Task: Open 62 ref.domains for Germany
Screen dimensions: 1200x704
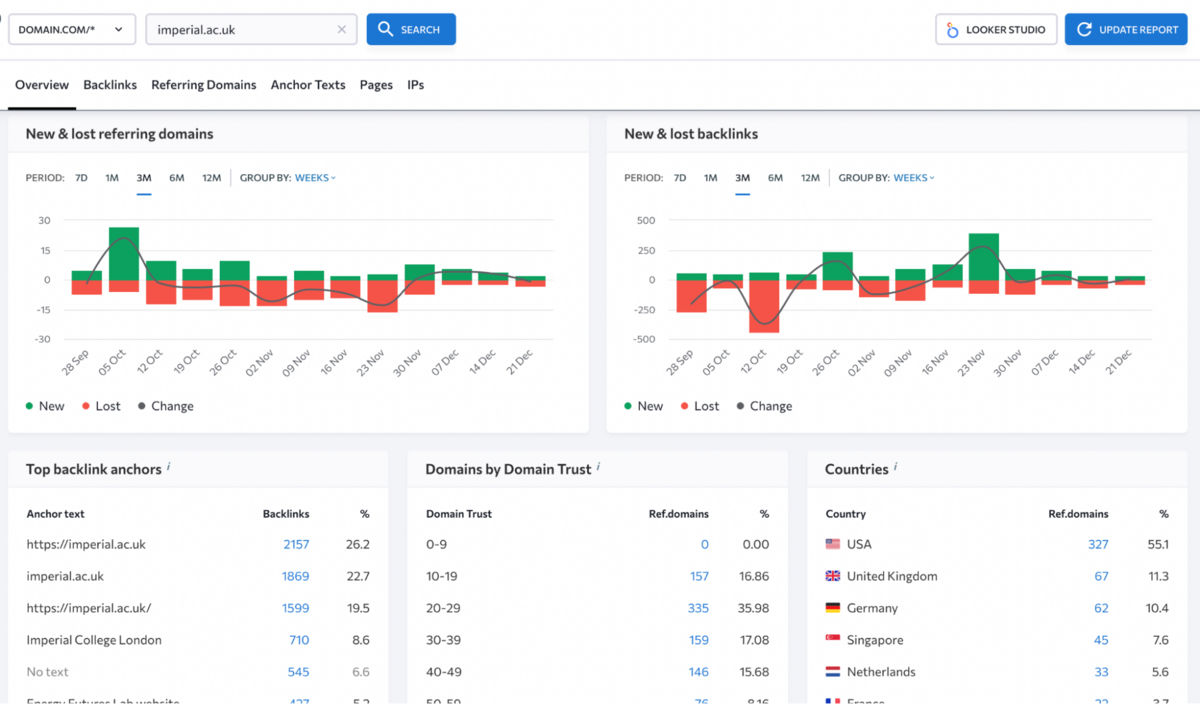Action: tap(1102, 608)
